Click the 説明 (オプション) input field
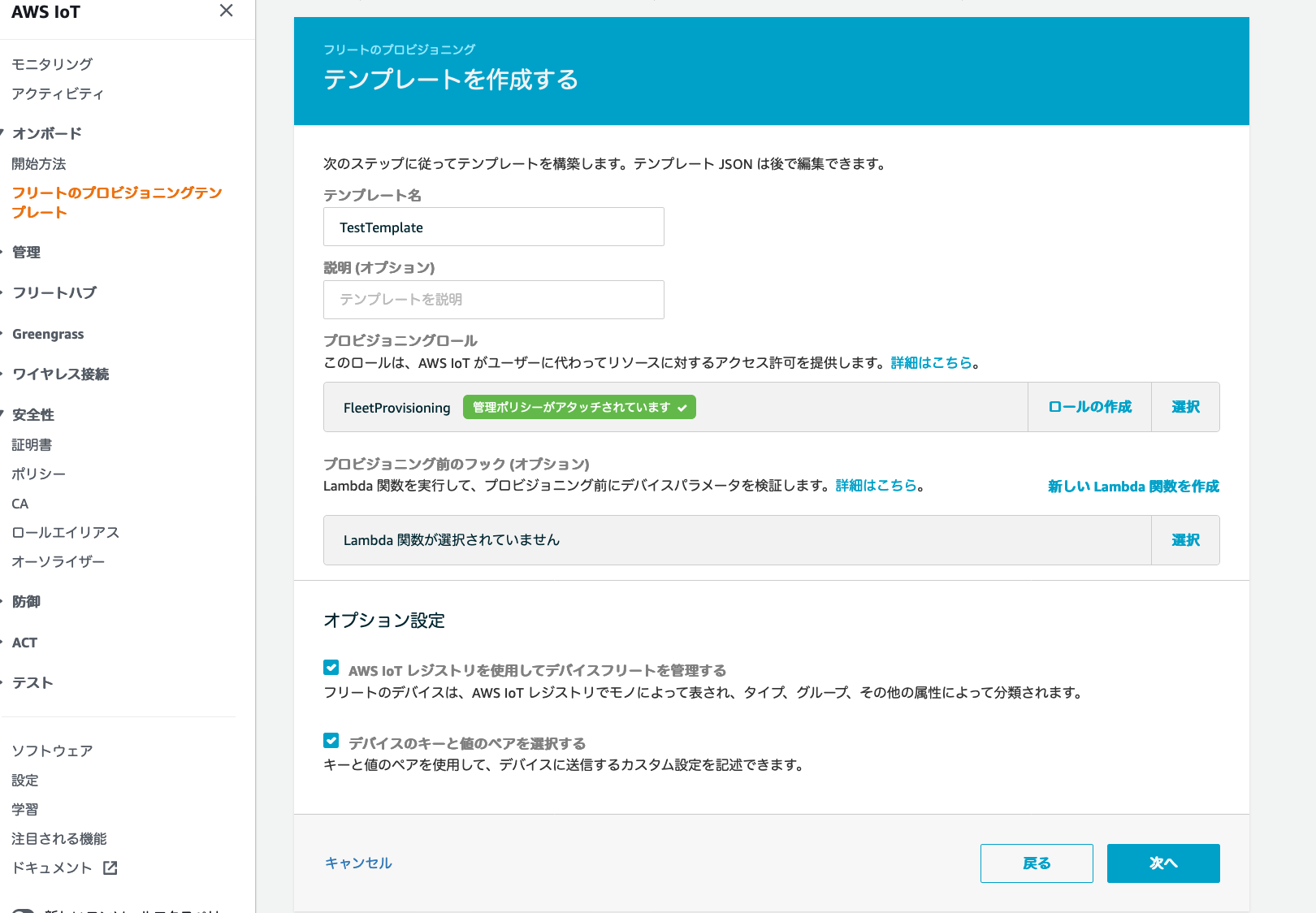 click(493, 299)
